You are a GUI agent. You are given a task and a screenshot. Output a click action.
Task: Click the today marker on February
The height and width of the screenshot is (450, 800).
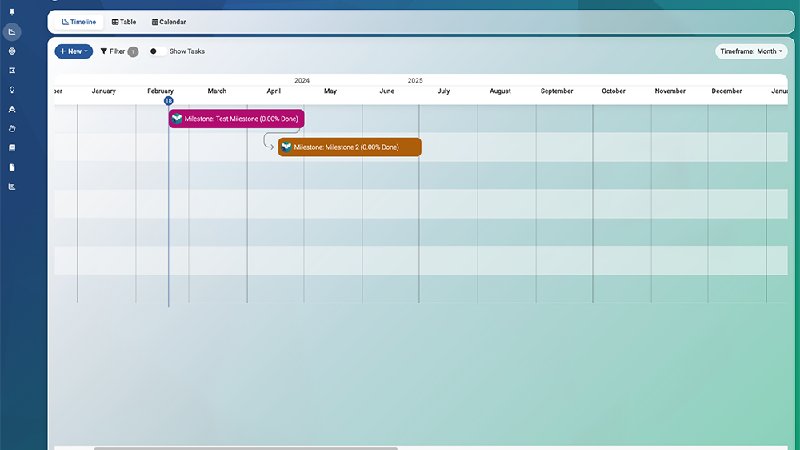click(x=168, y=101)
